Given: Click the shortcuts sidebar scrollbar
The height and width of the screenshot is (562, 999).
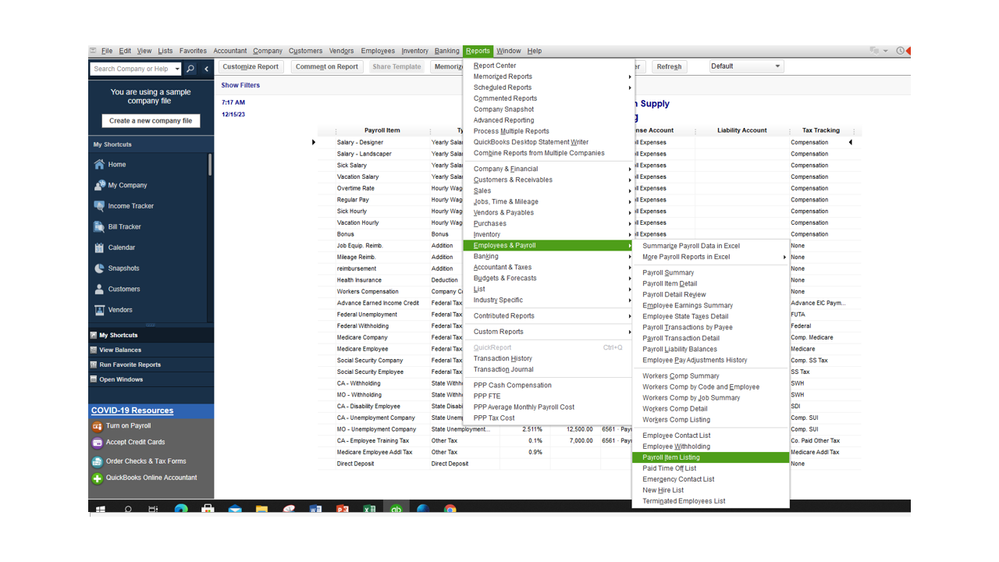Looking at the screenshot, I should click(x=210, y=164).
